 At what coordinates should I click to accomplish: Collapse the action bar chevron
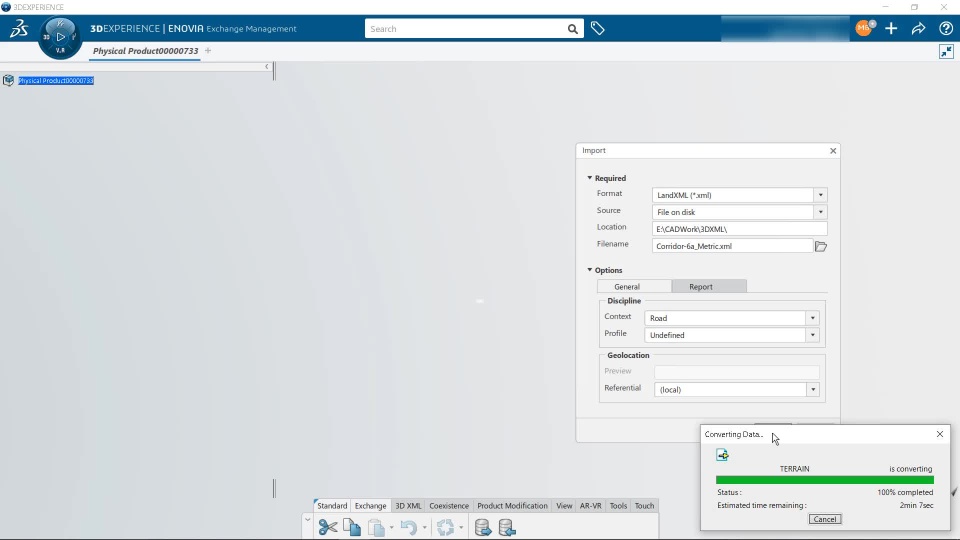(307, 519)
